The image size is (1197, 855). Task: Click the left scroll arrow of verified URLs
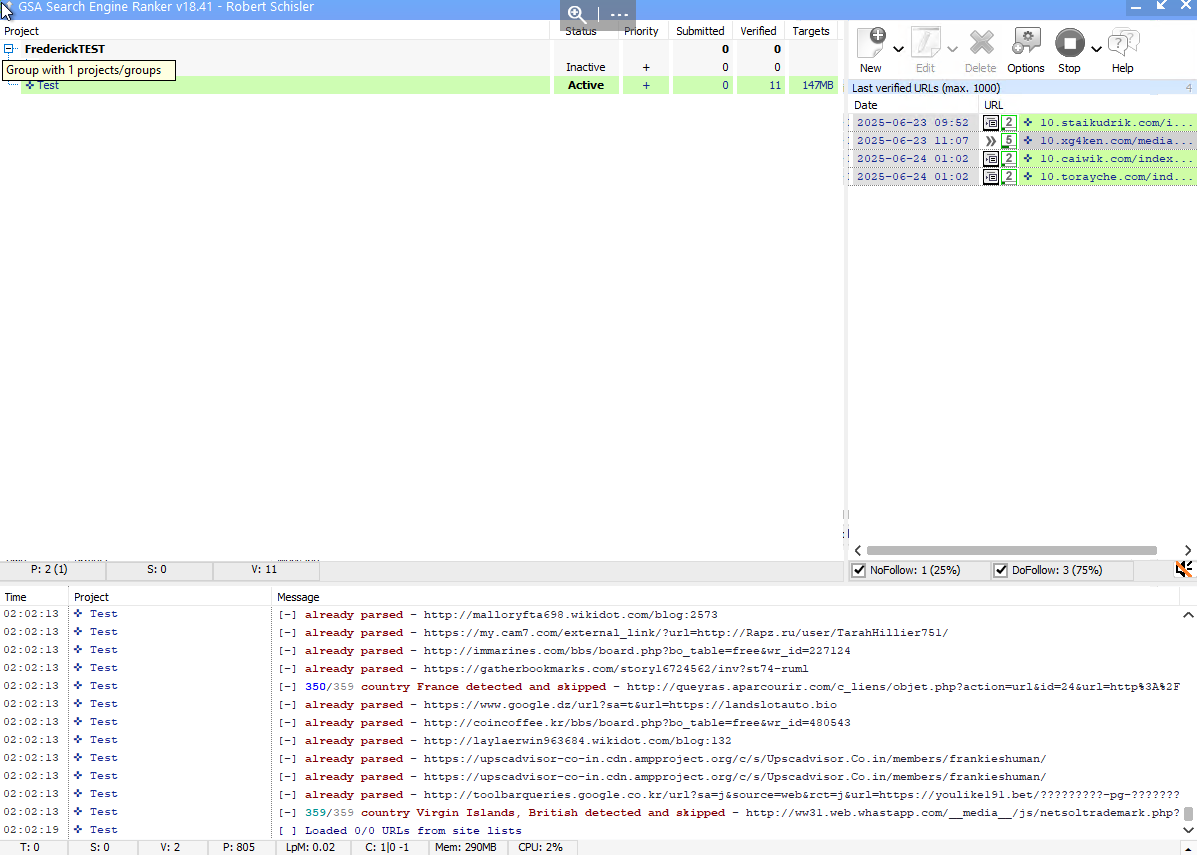[x=858, y=550]
